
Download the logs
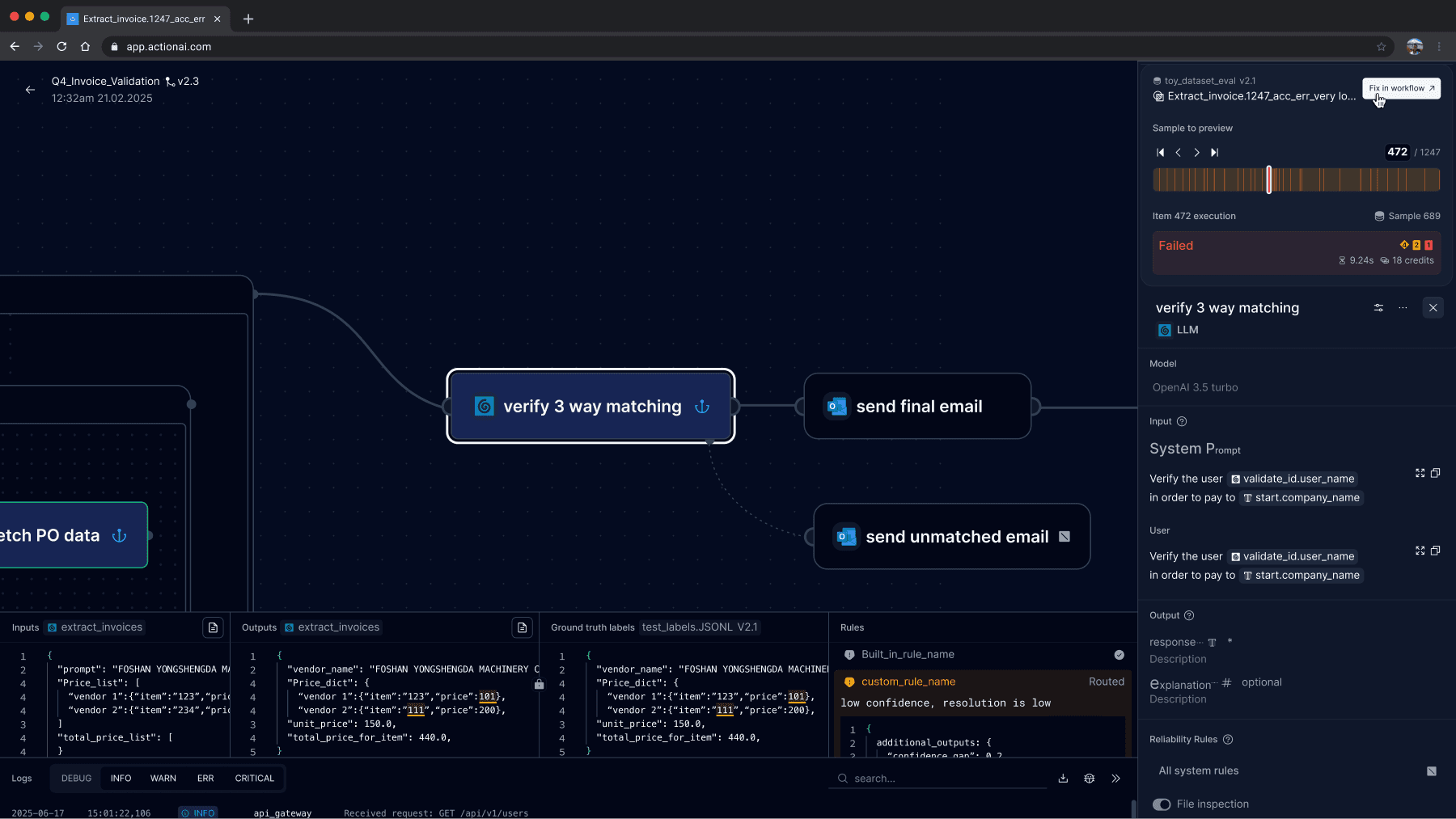1063,779
